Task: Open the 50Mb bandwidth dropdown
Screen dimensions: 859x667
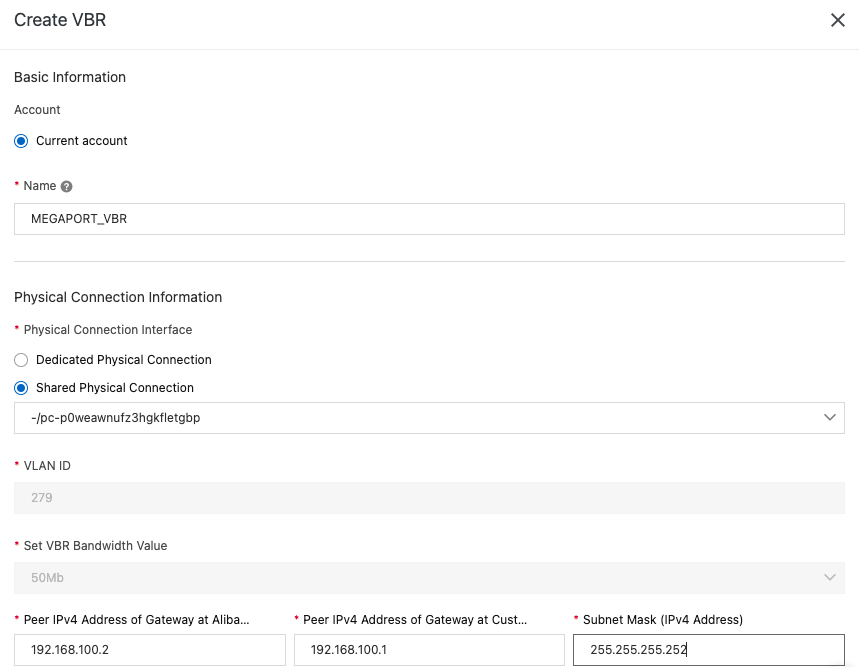Action: pos(420,577)
